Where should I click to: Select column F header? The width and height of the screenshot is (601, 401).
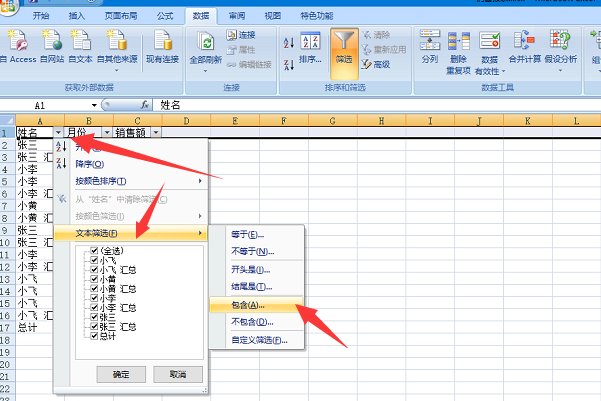(284, 121)
